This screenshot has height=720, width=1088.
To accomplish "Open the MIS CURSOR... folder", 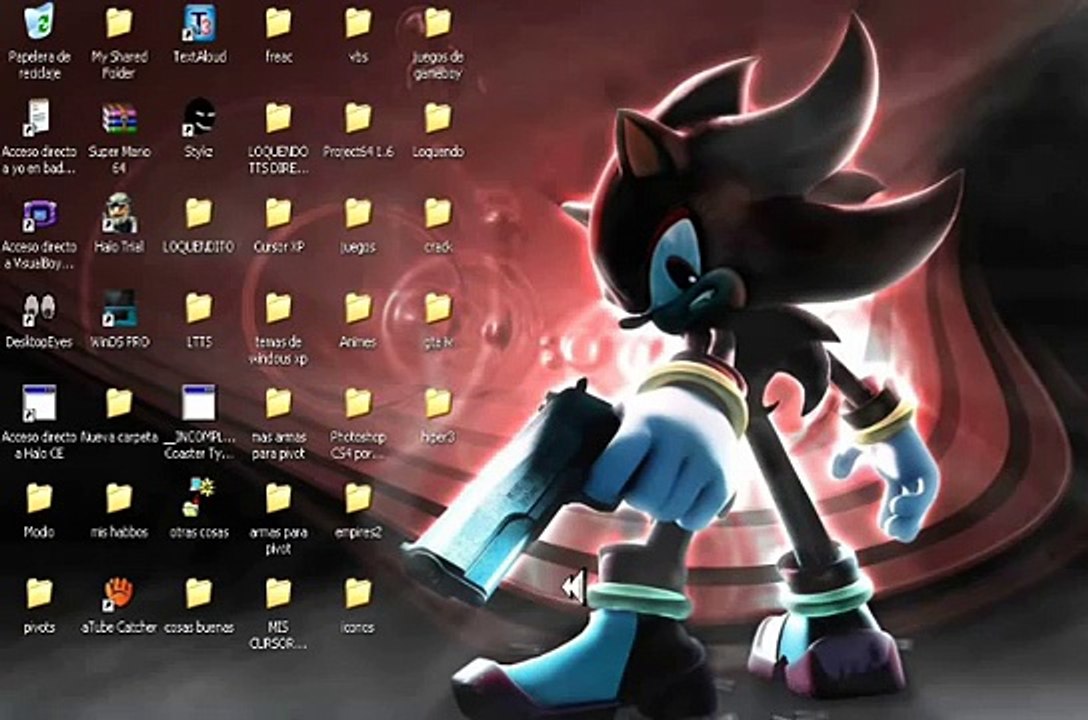I will pos(278,592).
